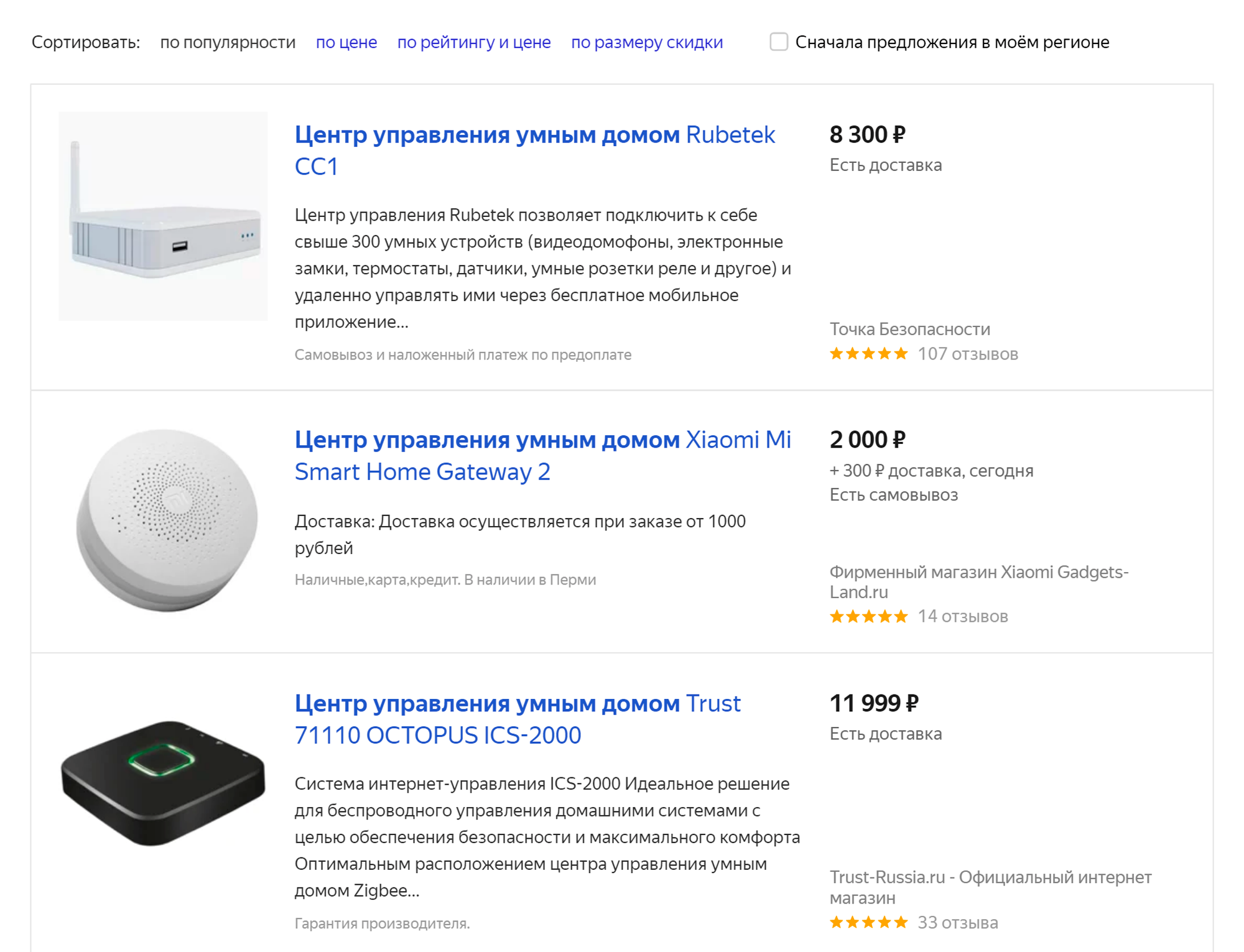
Task: View the 33 отзыва reviews
Action: (x=958, y=922)
